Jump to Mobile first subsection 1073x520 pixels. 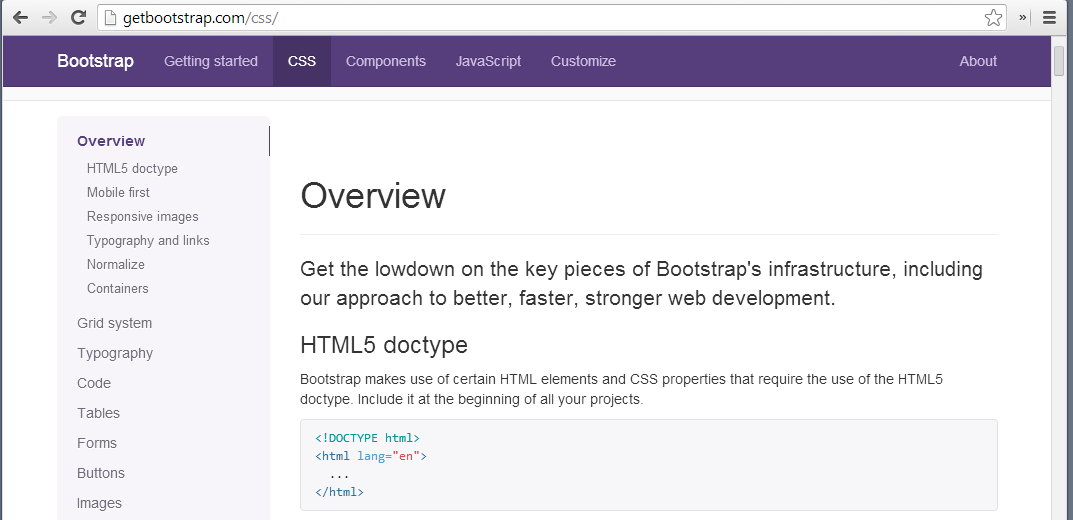[x=118, y=192]
